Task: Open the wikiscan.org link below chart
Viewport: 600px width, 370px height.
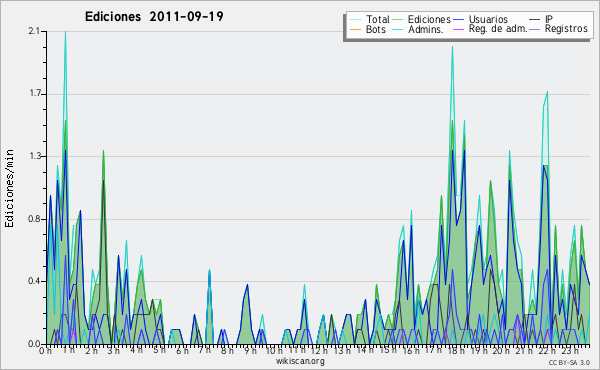Action: pyautogui.click(x=300, y=361)
